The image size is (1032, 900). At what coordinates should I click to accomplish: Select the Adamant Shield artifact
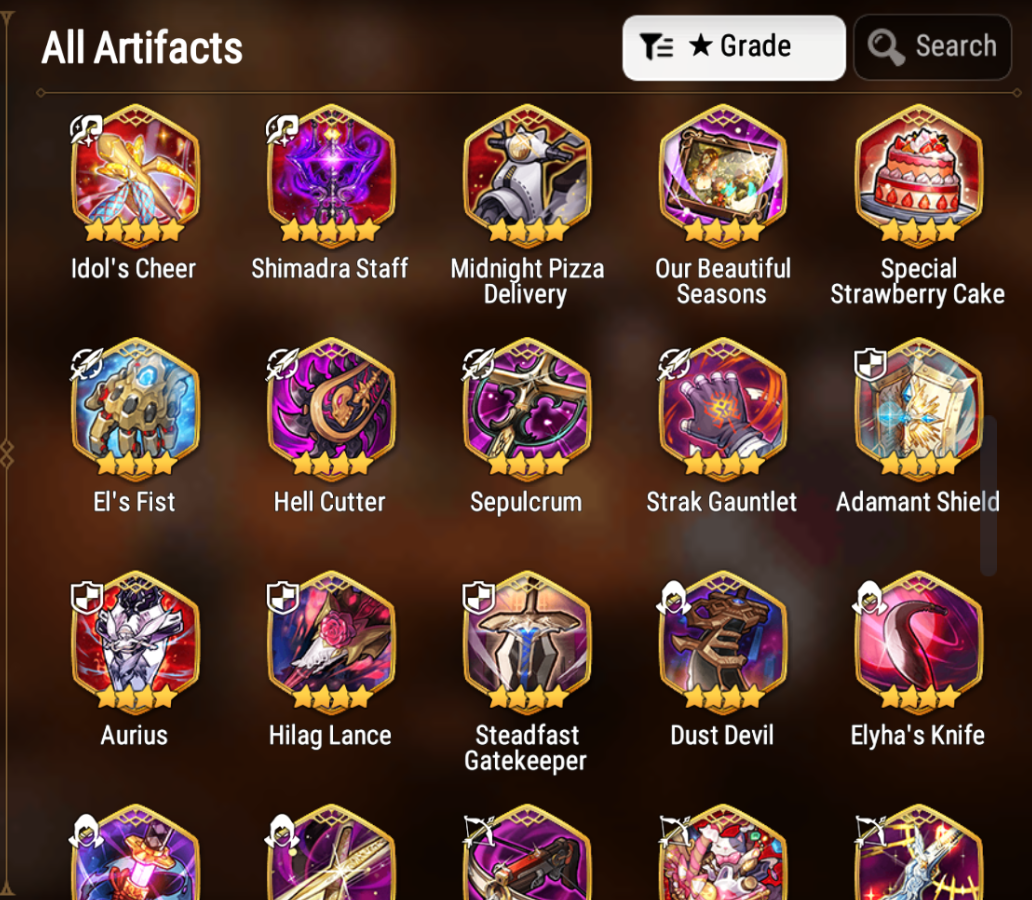click(x=919, y=409)
